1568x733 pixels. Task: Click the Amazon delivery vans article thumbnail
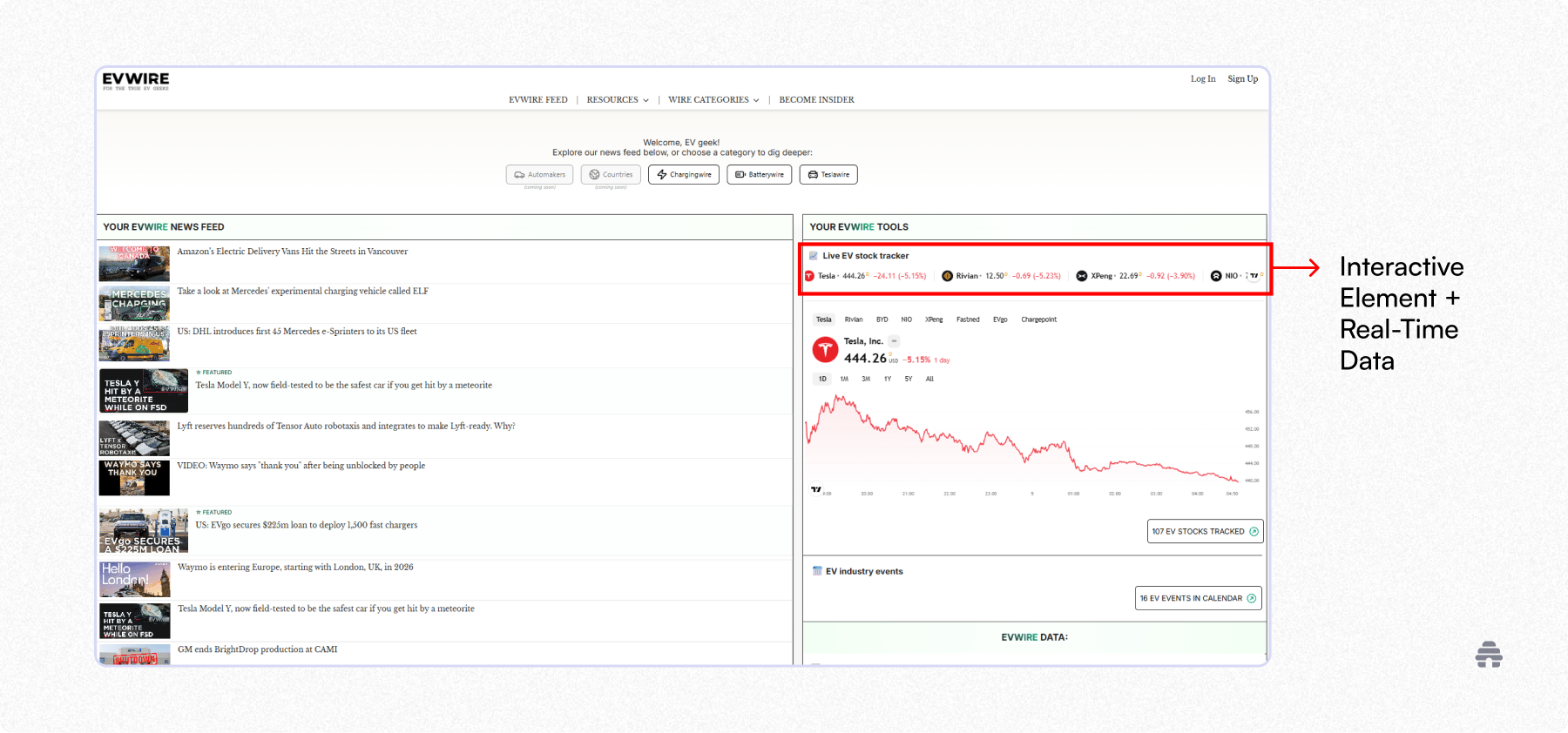[134, 263]
